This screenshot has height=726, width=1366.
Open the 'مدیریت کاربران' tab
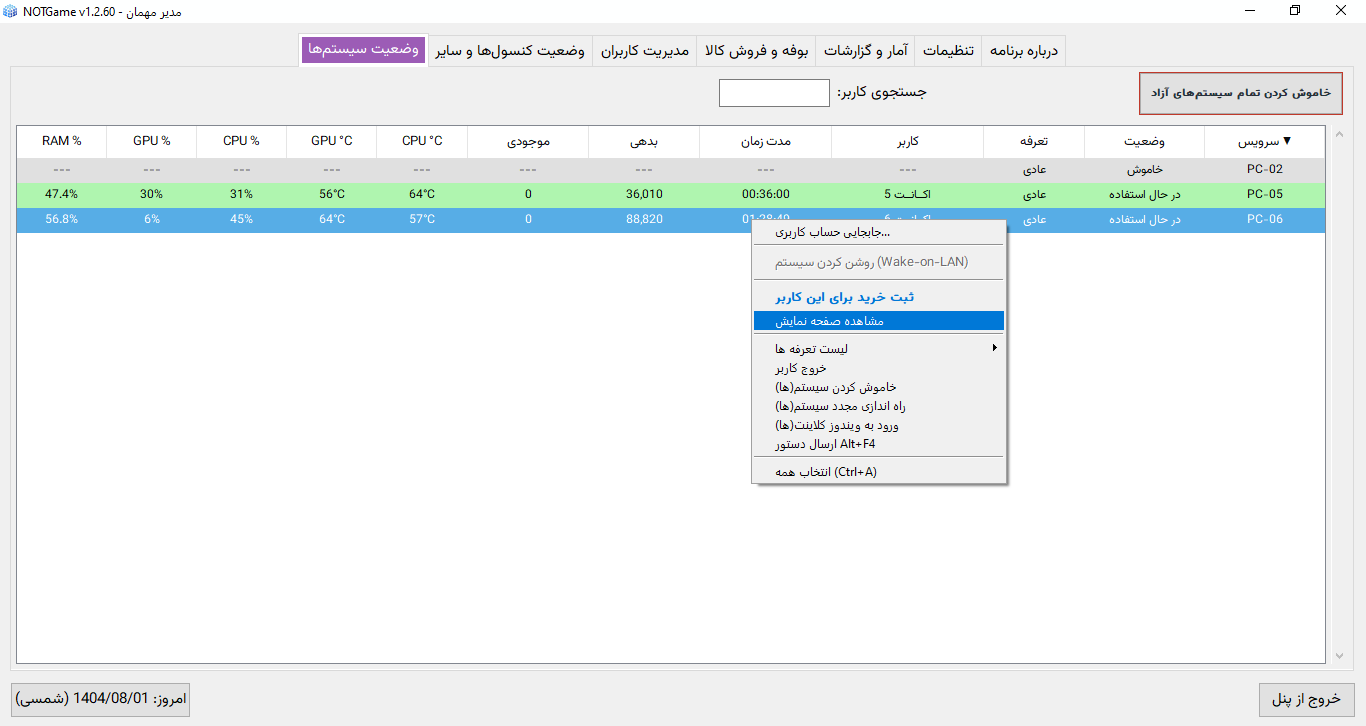pos(644,50)
